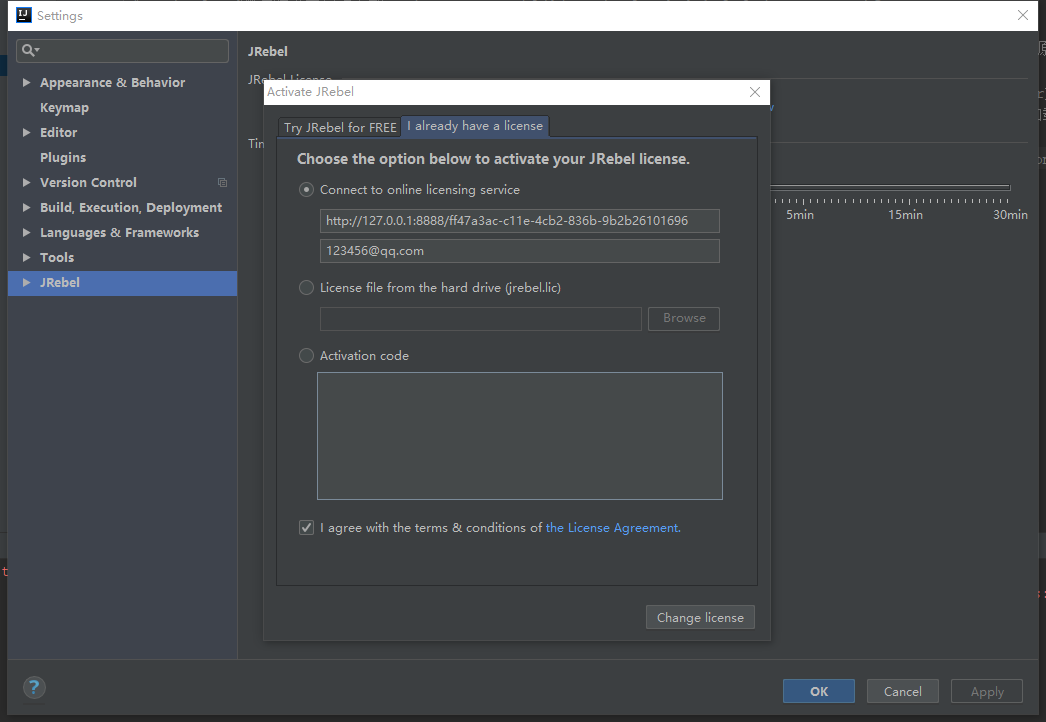Click Cancel in Settings window
Viewport: 1046px width, 722px height.
[x=903, y=691]
